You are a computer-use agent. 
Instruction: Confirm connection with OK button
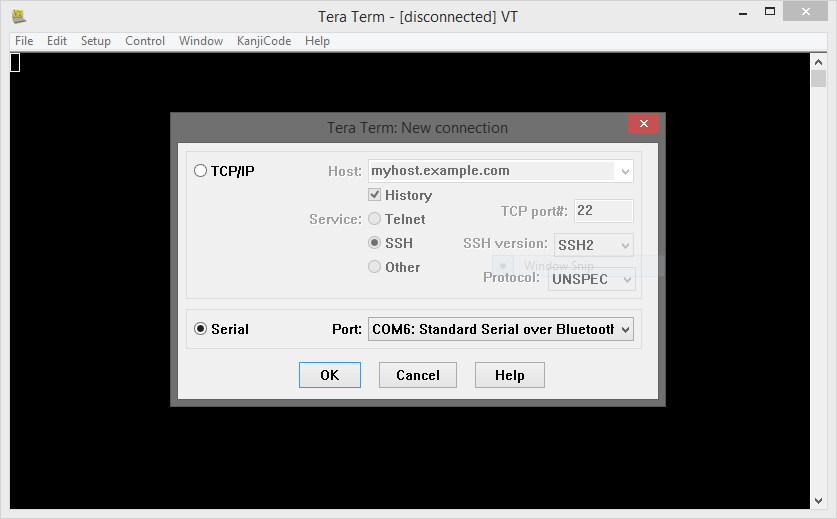coord(330,375)
